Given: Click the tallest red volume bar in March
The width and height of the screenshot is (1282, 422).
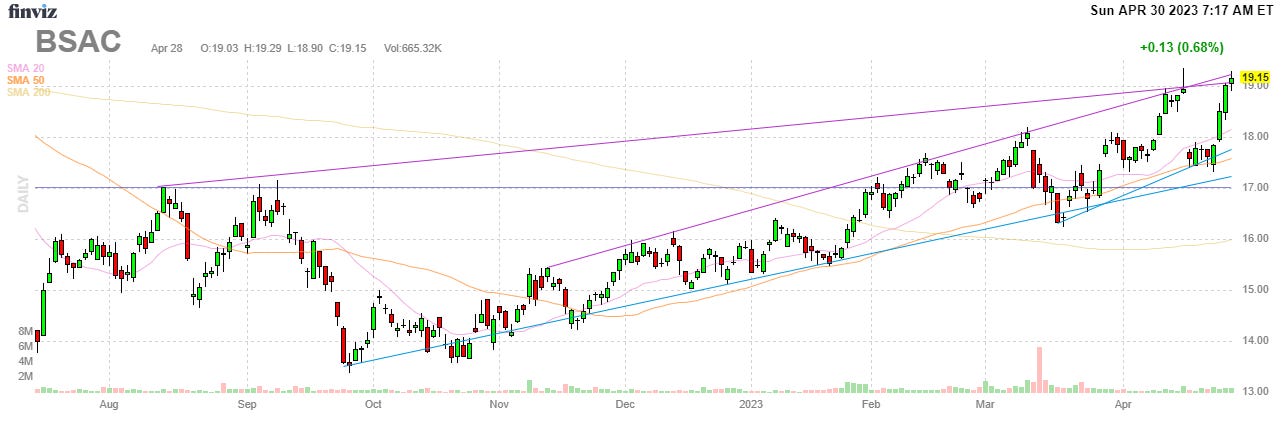Looking at the screenshot, I should 1040,369.
